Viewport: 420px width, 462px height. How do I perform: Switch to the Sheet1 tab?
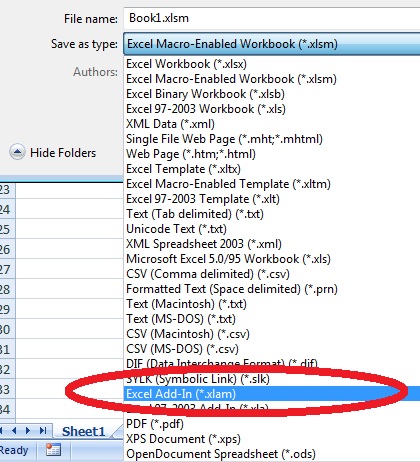(84, 431)
